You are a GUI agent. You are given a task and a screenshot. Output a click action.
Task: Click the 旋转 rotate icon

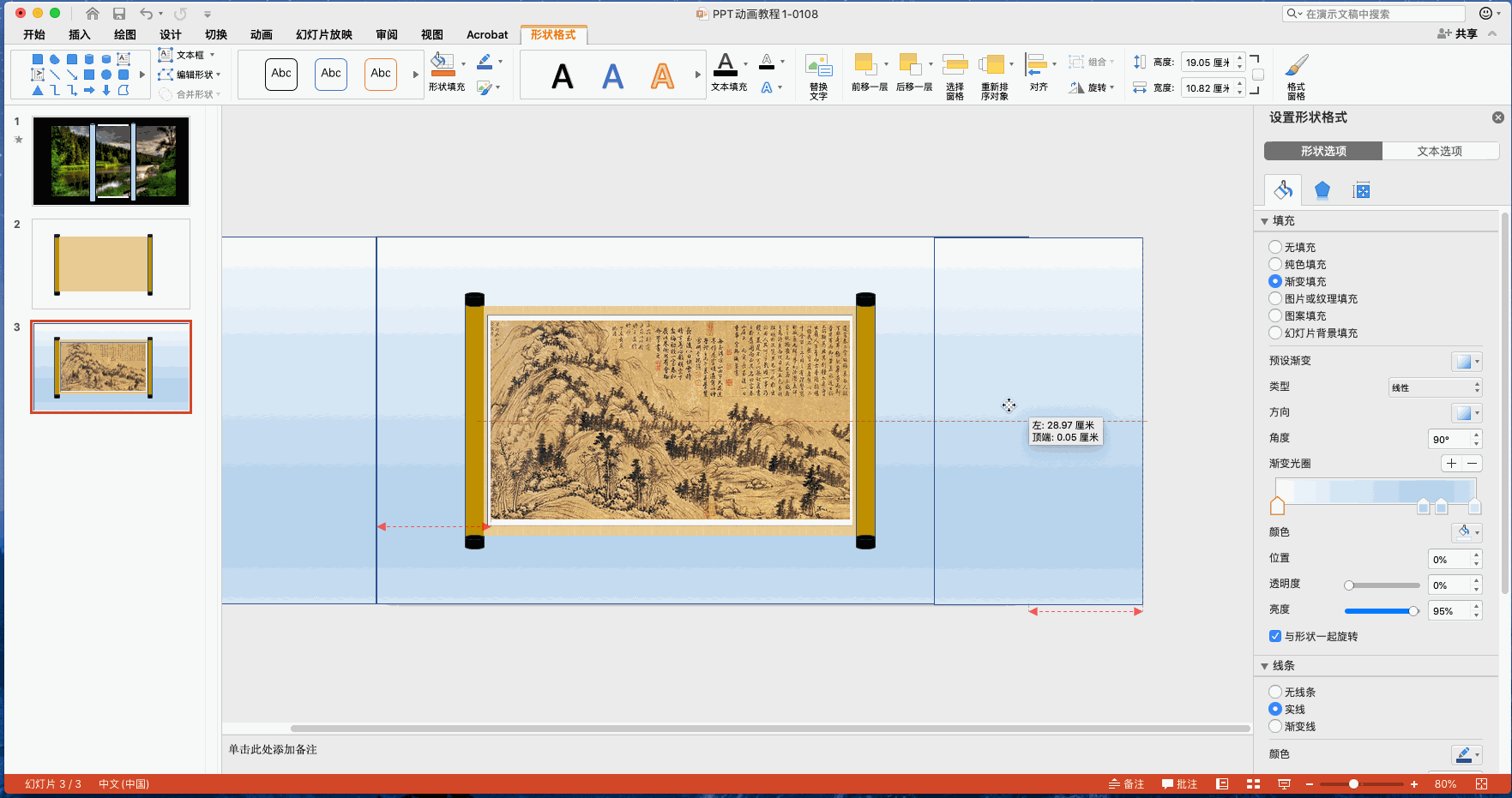click(1077, 87)
